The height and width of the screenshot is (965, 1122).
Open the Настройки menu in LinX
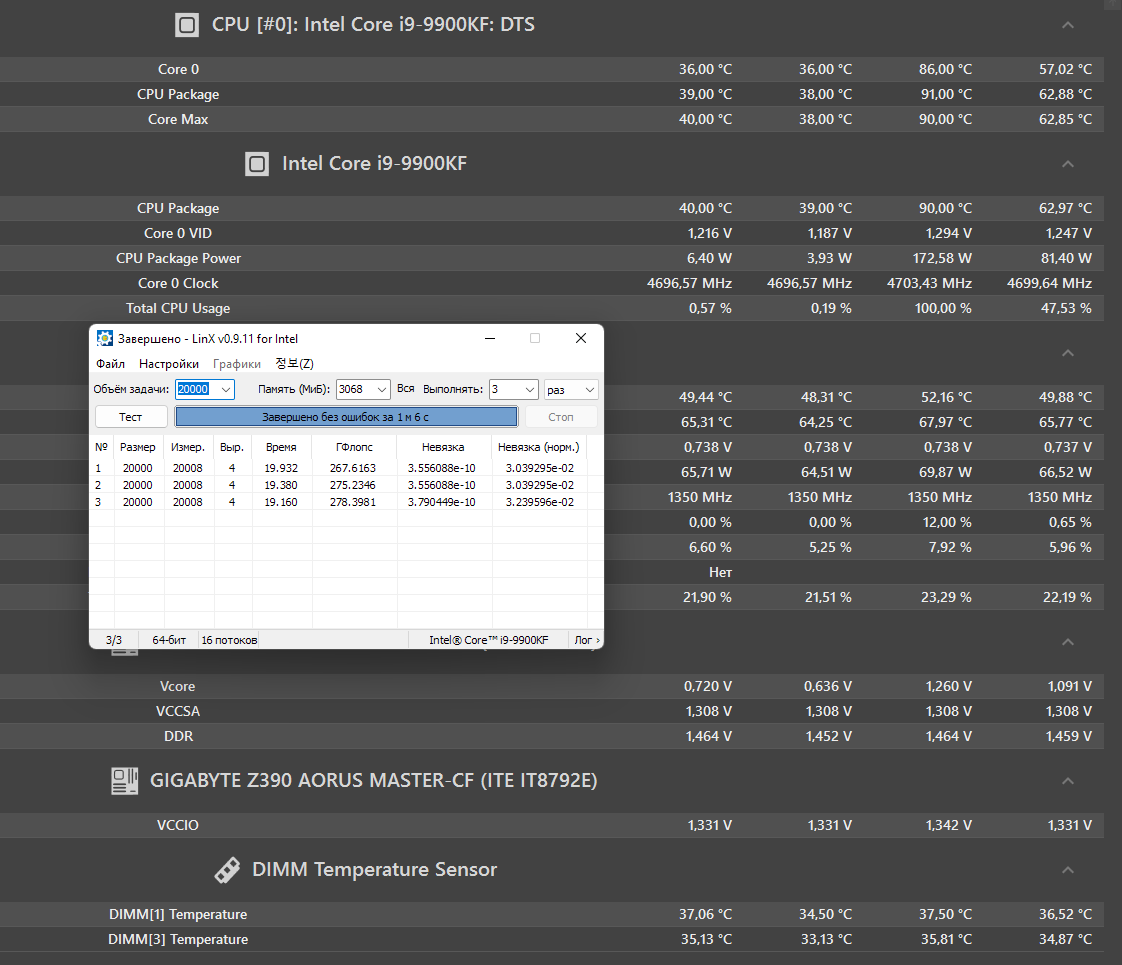click(169, 363)
